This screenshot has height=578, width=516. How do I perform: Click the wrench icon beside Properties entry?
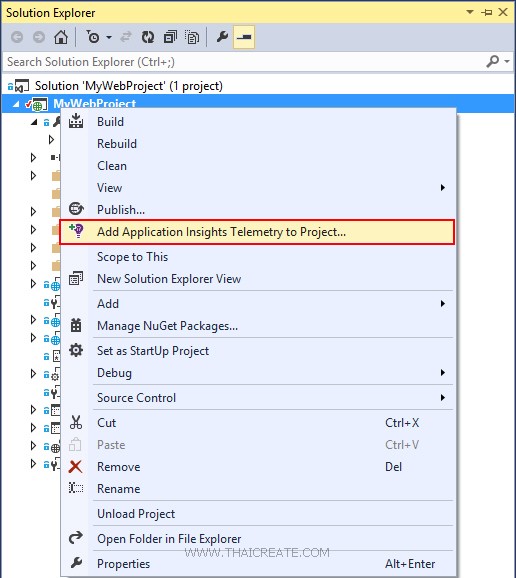[76, 563]
